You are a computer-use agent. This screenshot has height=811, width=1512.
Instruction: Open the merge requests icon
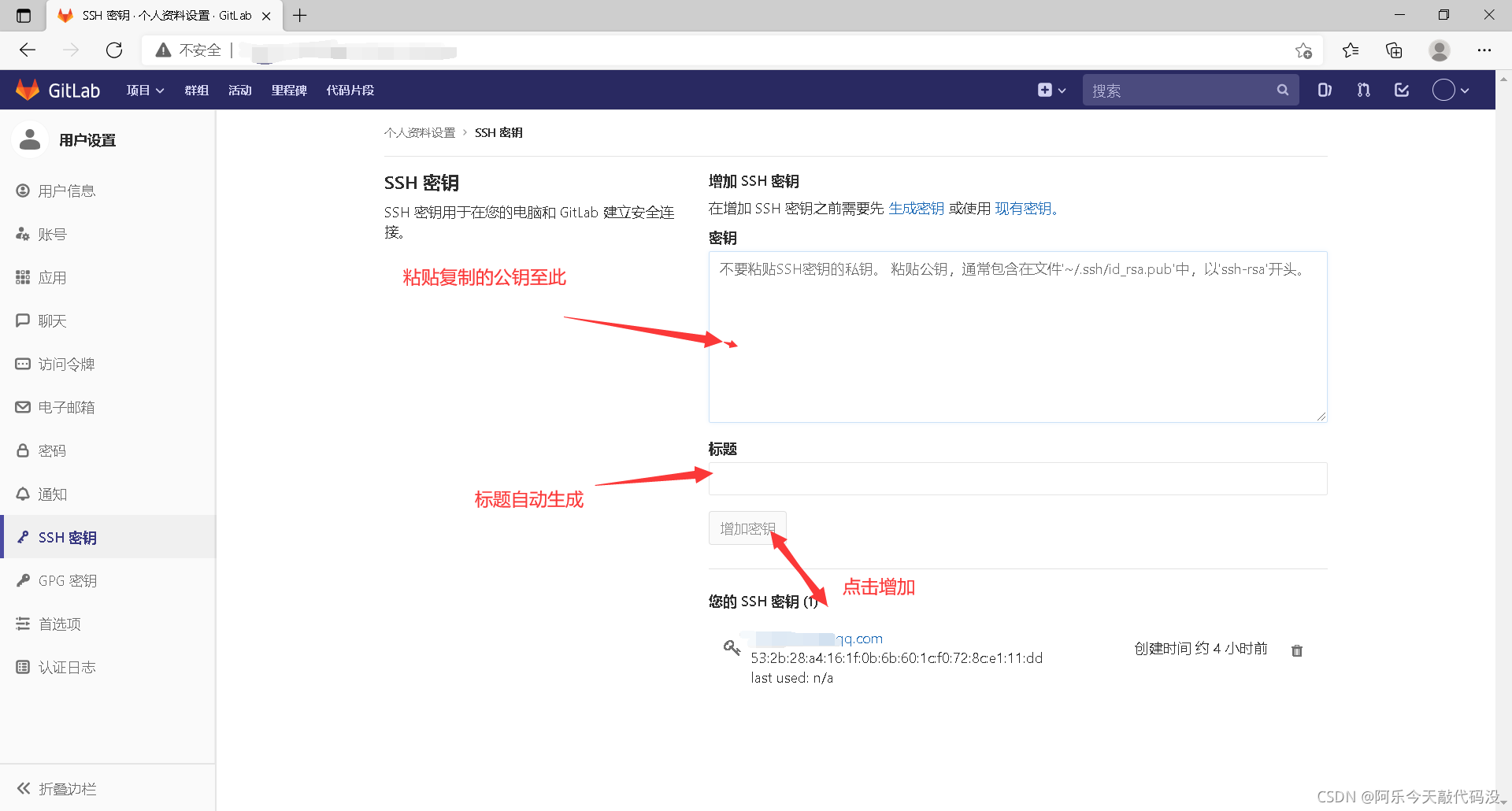(1364, 91)
